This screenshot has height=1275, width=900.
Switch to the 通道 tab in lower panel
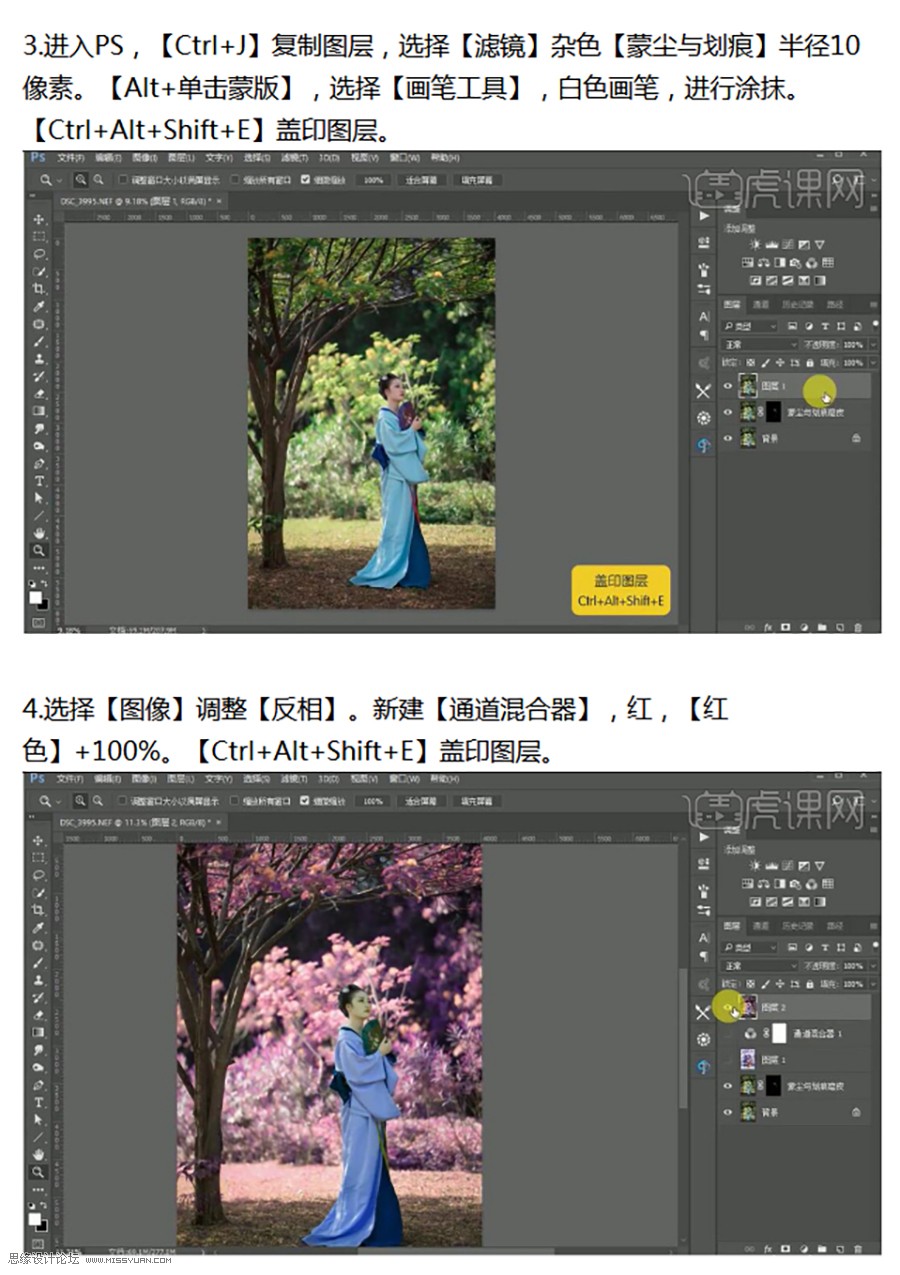[x=761, y=926]
